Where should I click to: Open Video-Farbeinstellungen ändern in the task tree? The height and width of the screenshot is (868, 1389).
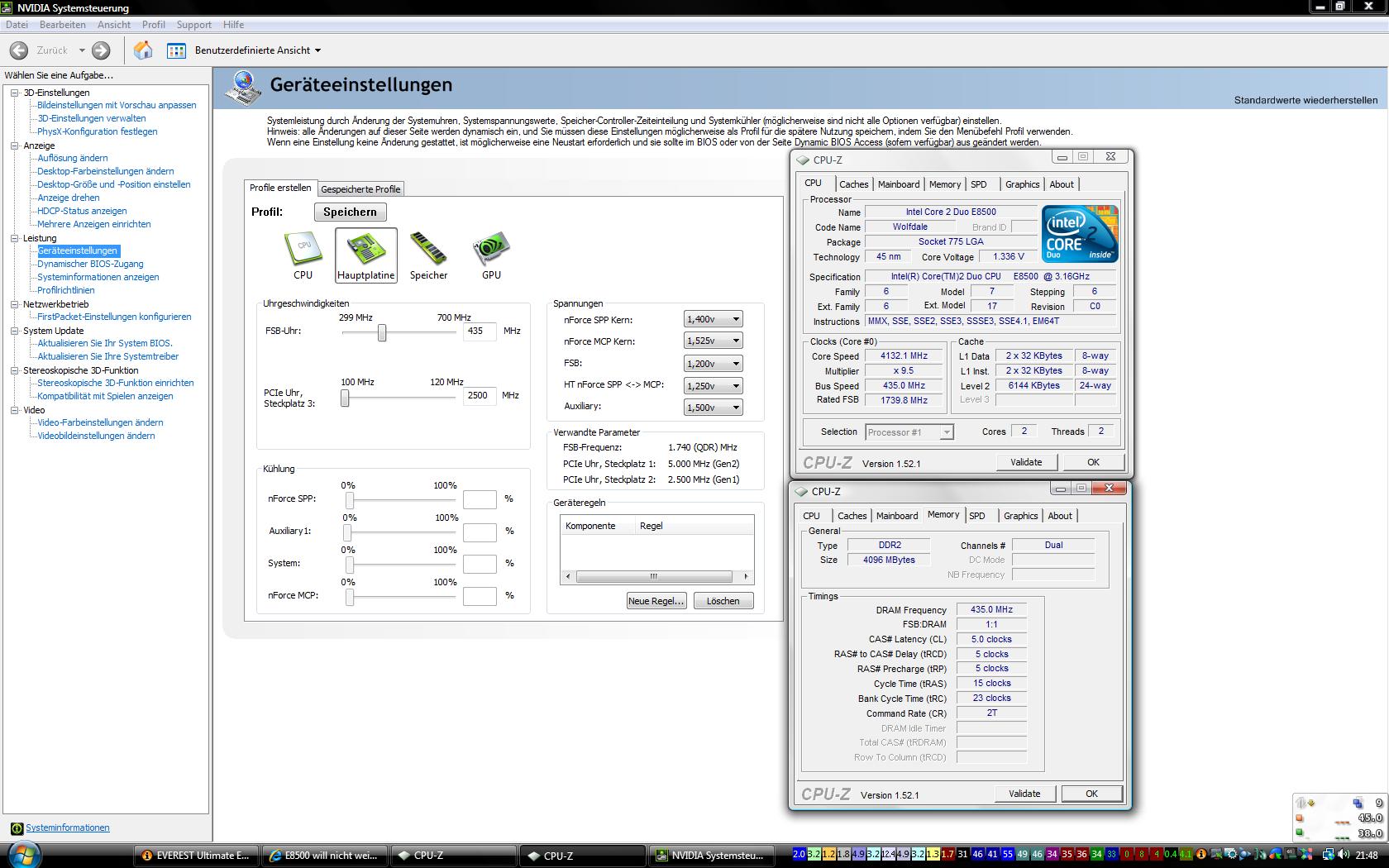tap(100, 423)
